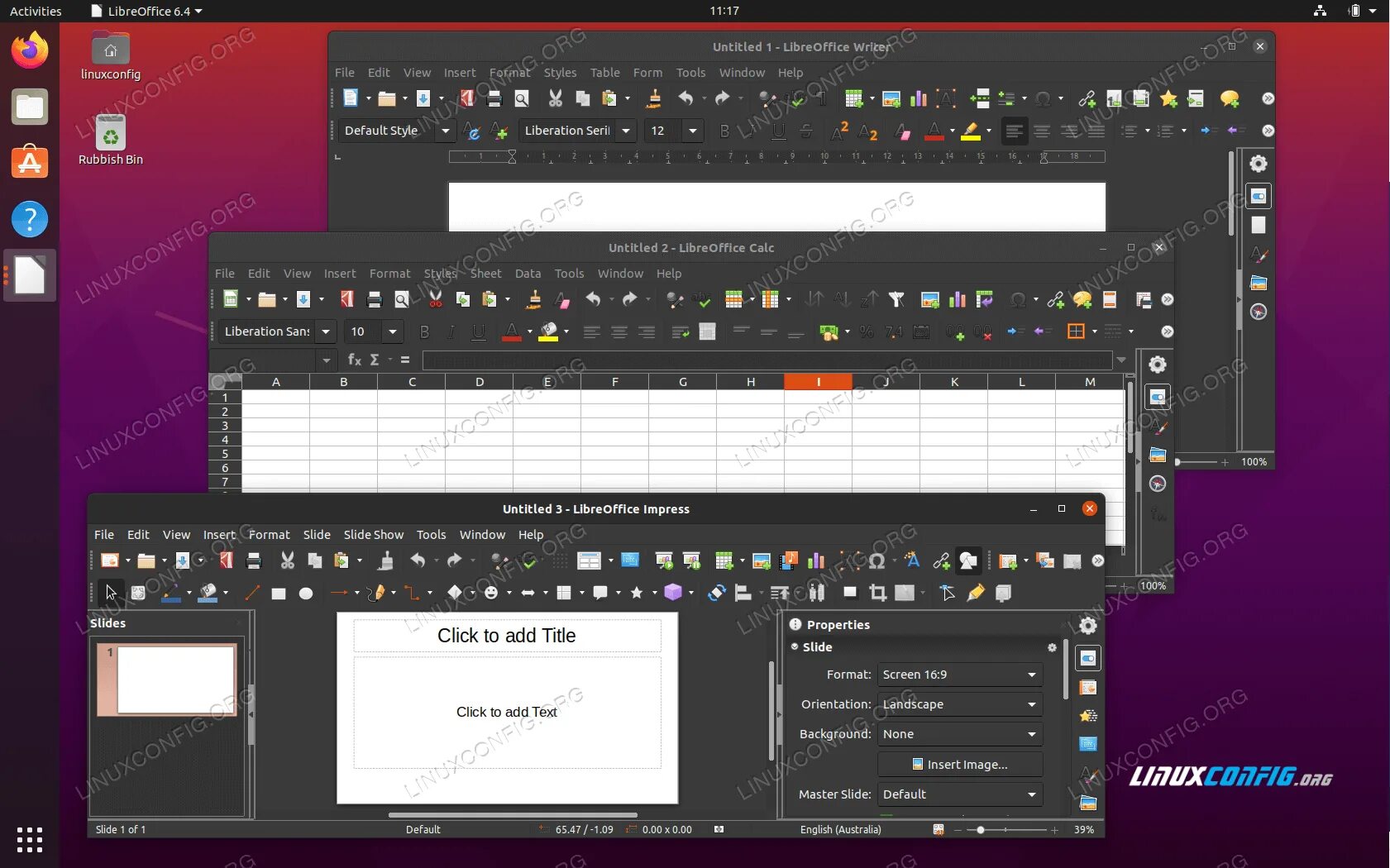Click Writer red font color swatch
This screenshot has width=1390, height=868.
pyautogui.click(x=934, y=131)
